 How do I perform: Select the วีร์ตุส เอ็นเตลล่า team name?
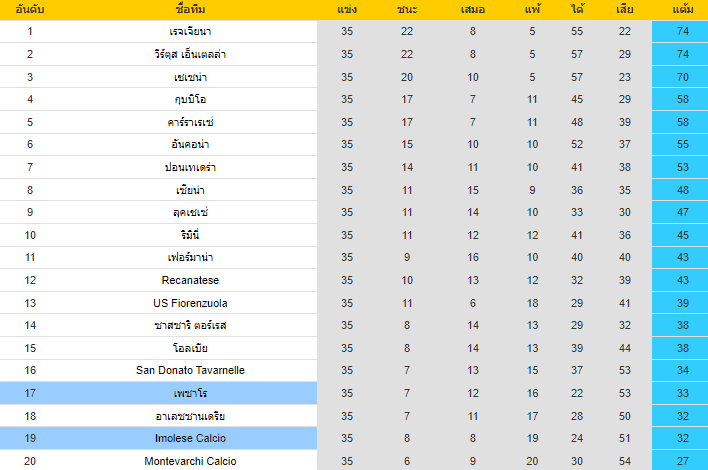pyautogui.click(x=190, y=54)
